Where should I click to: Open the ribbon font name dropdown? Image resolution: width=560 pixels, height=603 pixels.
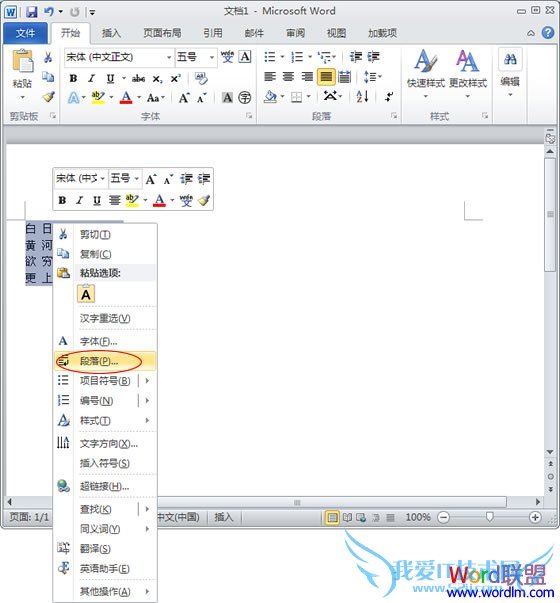(169, 57)
